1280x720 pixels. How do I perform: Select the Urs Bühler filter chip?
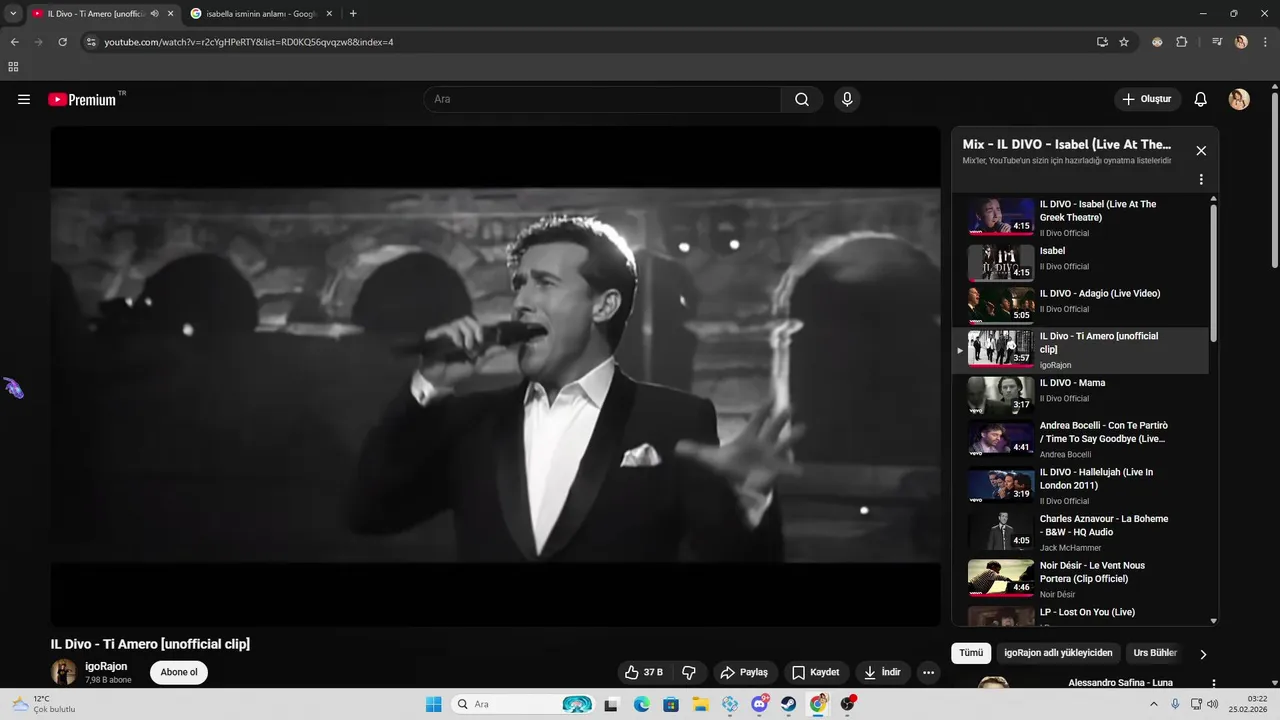(x=1155, y=653)
